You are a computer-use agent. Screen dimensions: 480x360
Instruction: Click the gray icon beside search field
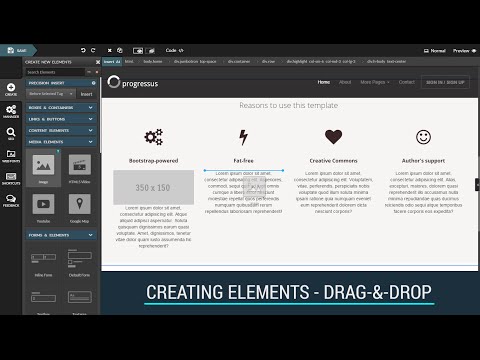[89, 72]
